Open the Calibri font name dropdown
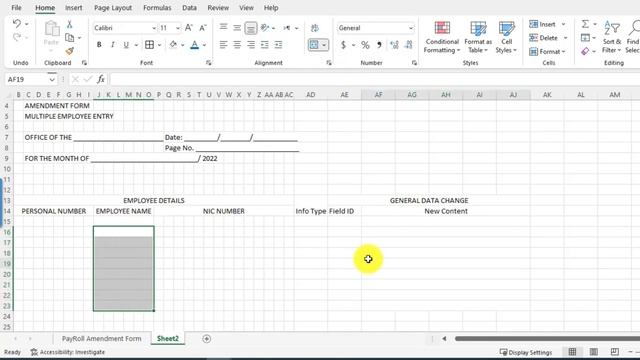The height and width of the screenshot is (360, 640). (154, 28)
